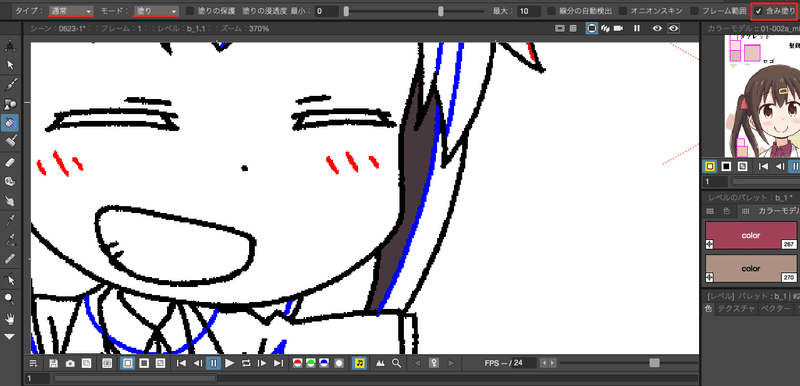Toggle the safe area icon in viewer
The height and width of the screenshot is (386, 800).
(560, 29)
